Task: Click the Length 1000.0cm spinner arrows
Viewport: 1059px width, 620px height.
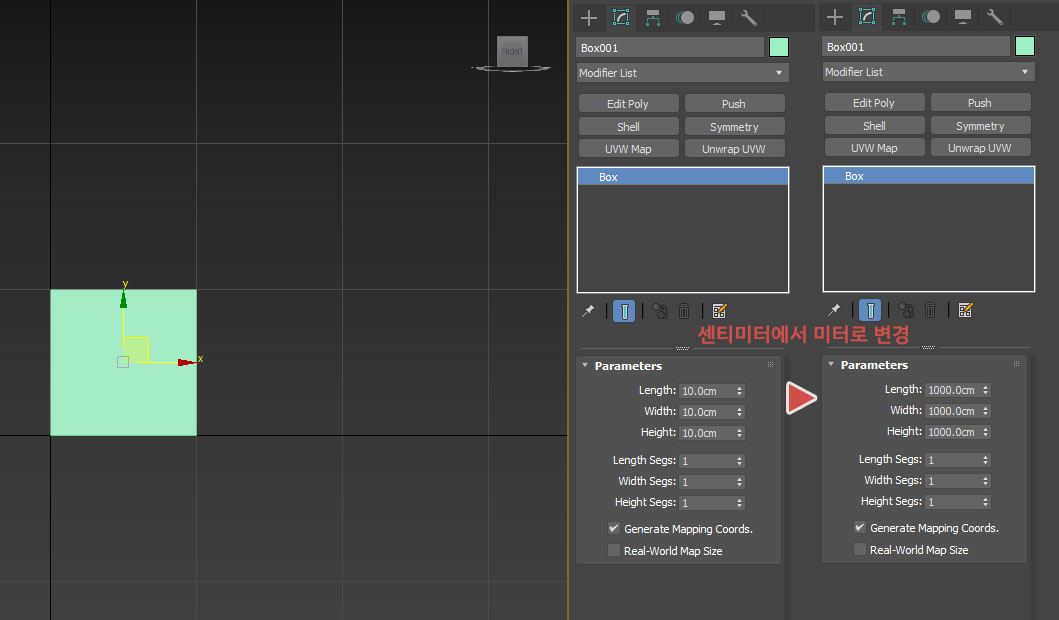Action: [985, 390]
